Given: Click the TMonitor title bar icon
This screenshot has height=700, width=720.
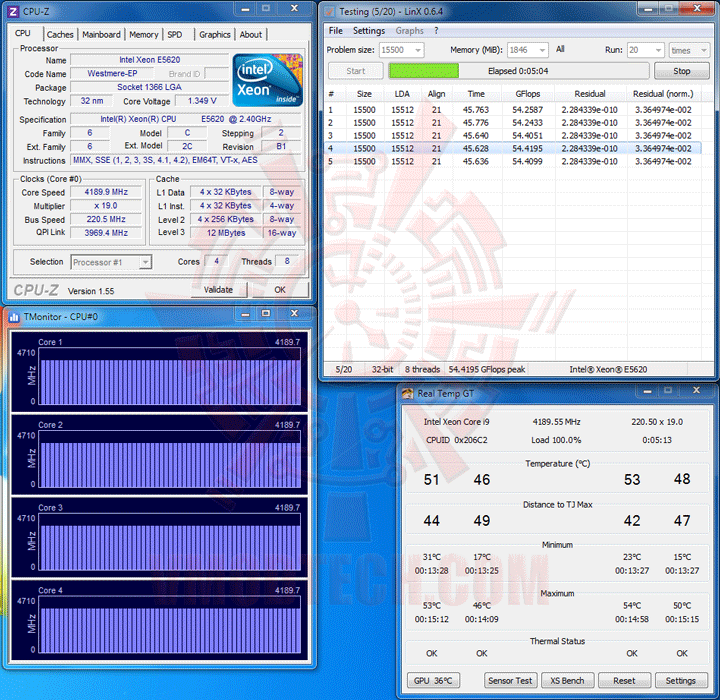Looking at the screenshot, I should 14,317.
